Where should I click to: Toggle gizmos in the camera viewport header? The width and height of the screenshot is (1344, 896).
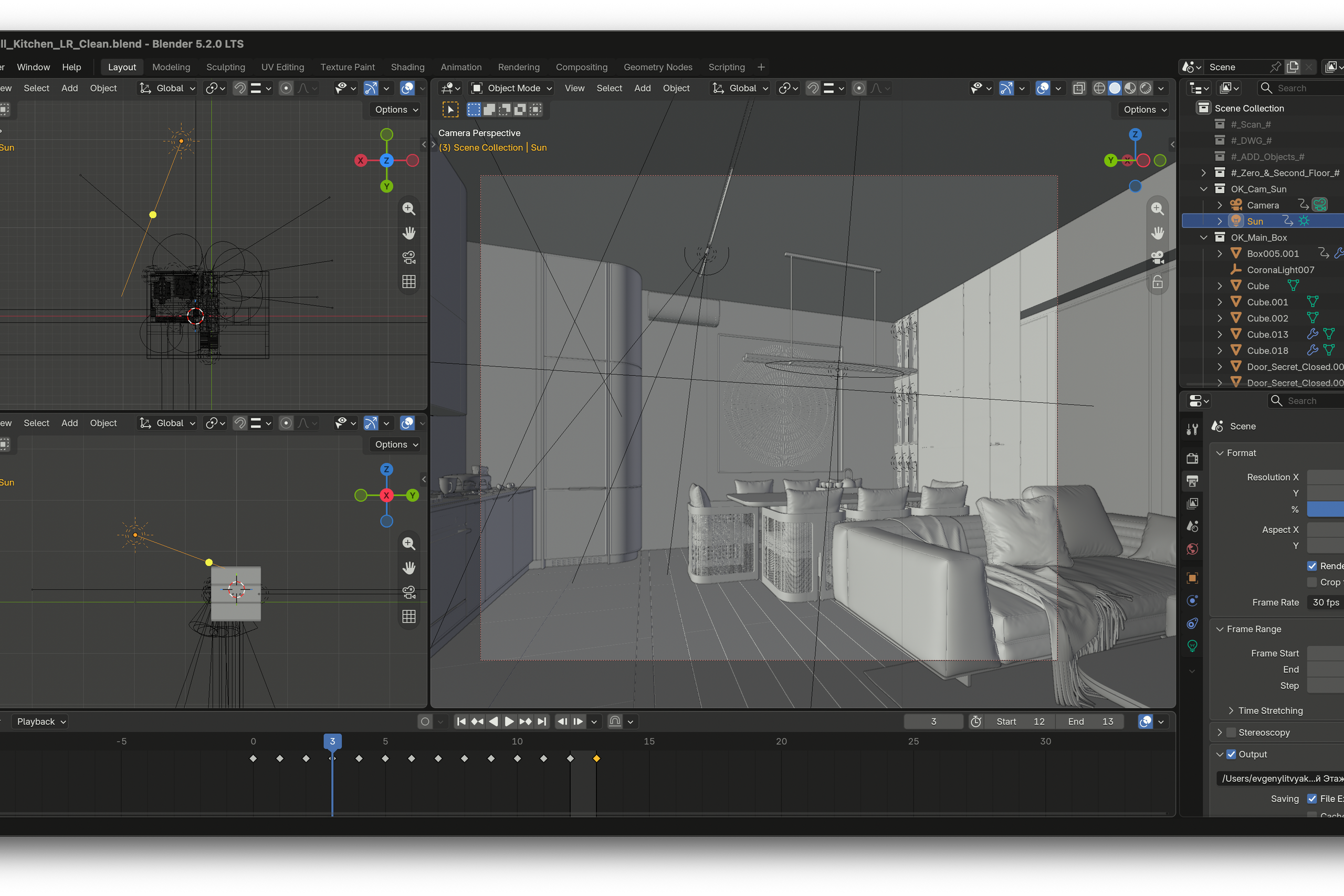coord(1006,88)
